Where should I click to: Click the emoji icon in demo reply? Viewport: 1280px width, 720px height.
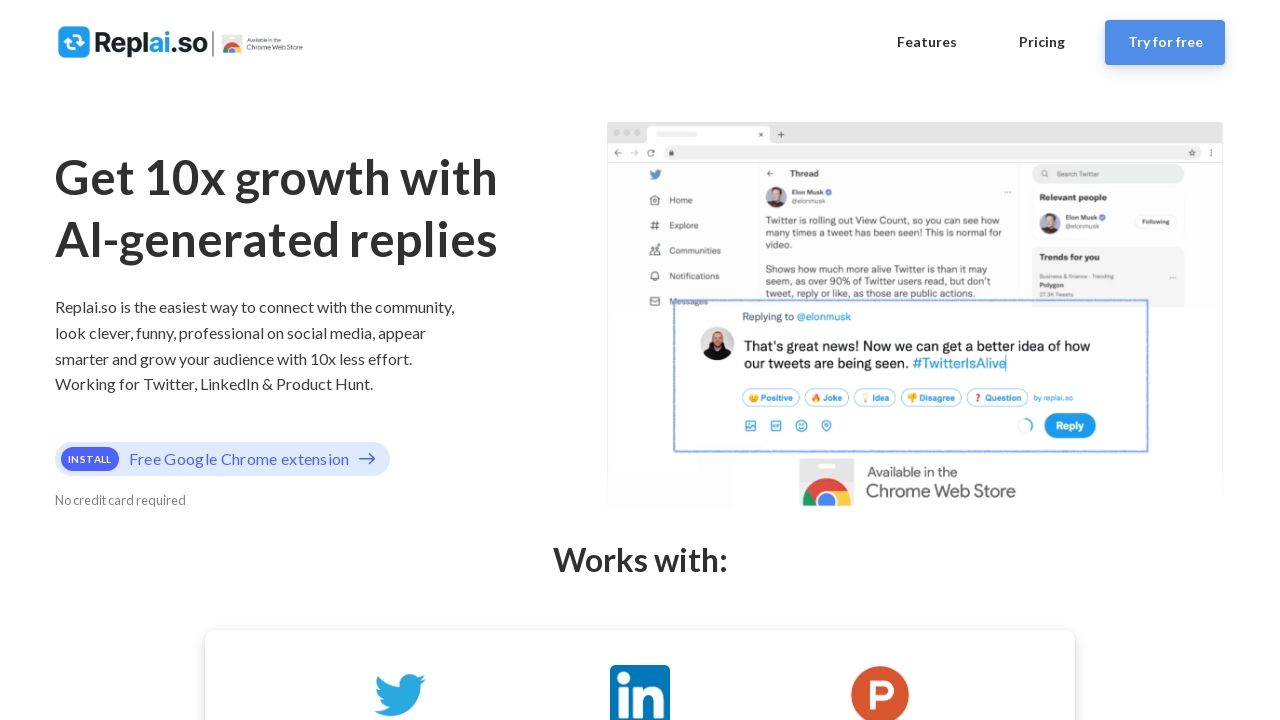[801, 426]
